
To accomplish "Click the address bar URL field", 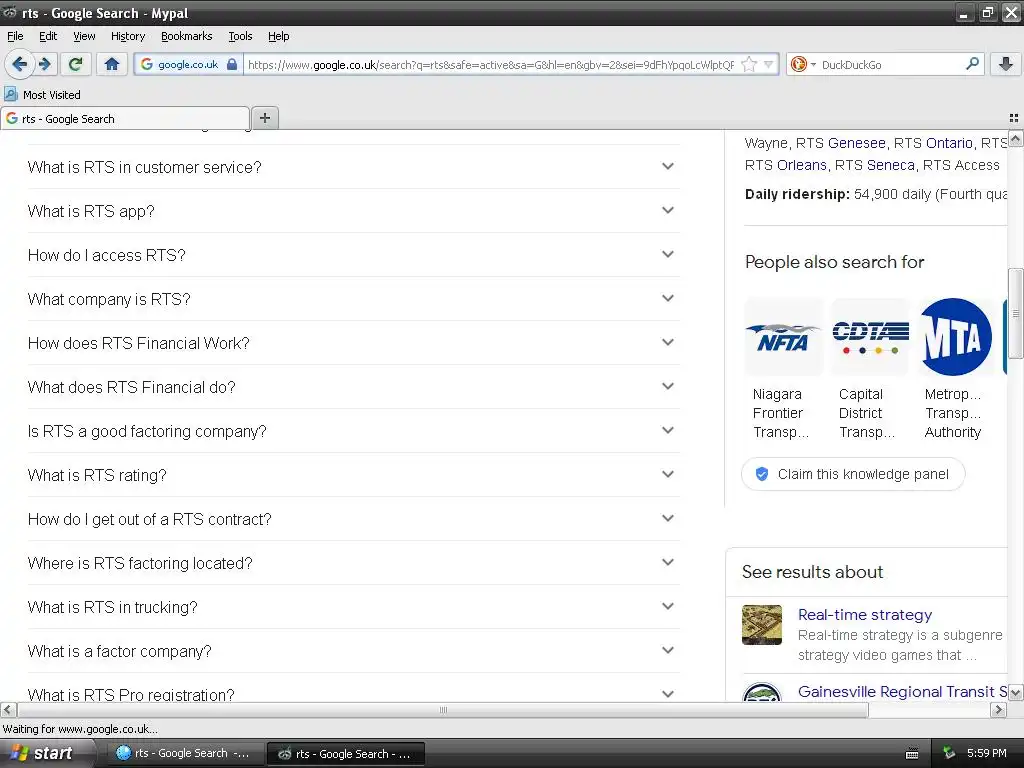I will pos(491,64).
